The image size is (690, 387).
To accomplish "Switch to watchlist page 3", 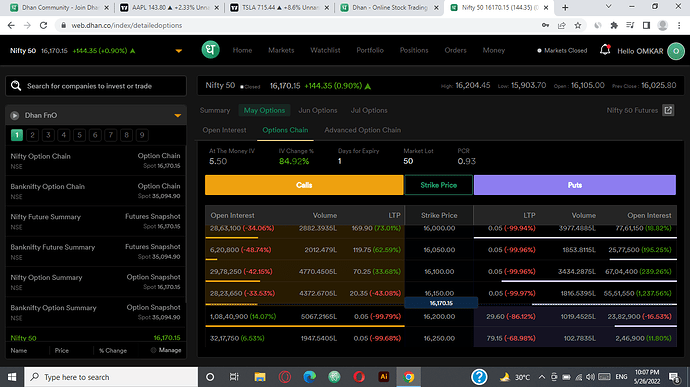I will tap(48, 135).
